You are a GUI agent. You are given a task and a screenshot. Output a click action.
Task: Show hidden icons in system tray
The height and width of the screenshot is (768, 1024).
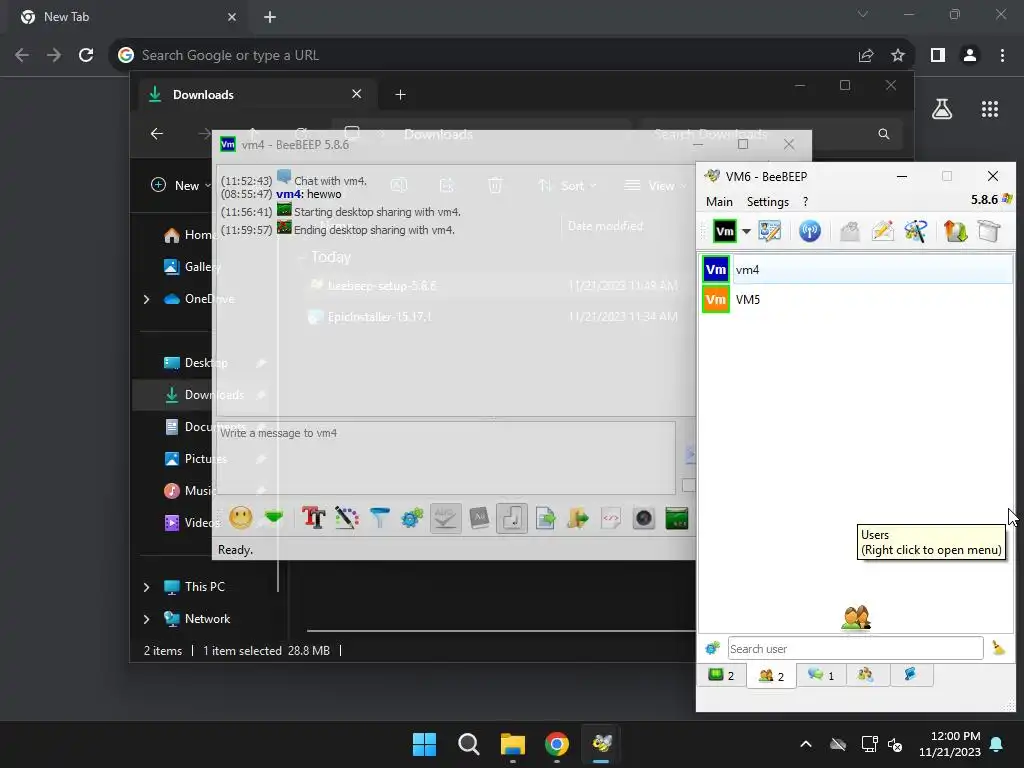806,744
